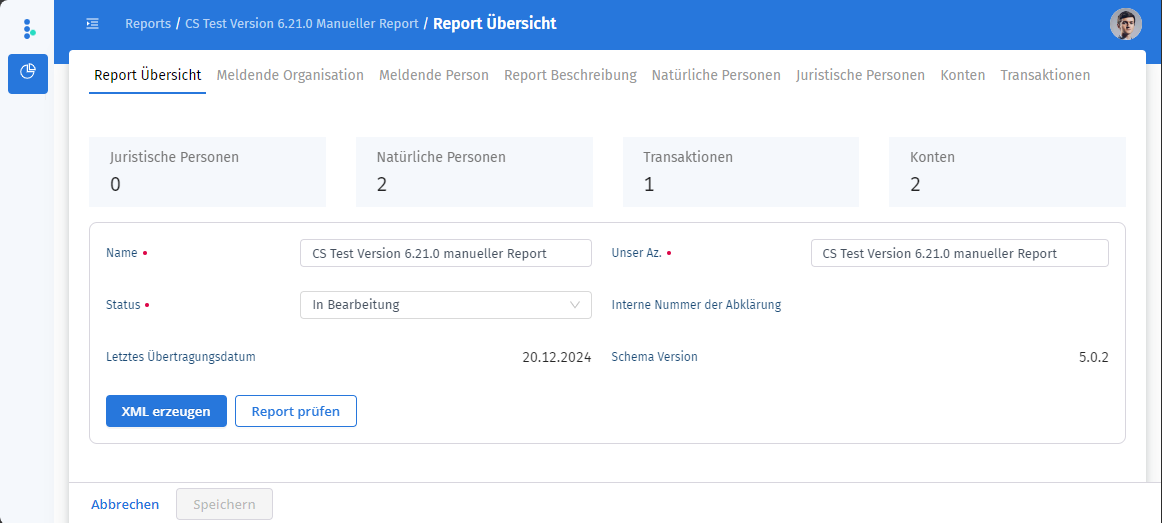Go to Report Beschreibung tab
Screen dimensions: 1162x523
pyautogui.click(x=570, y=75)
